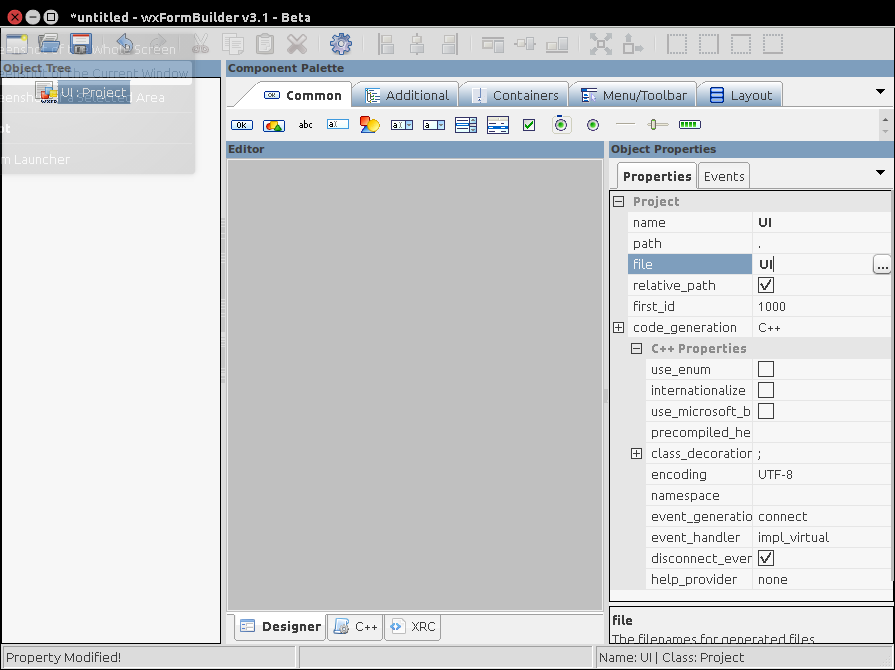The height and width of the screenshot is (670, 895).
Task: Add a wxStaticLine component
Action: [x=625, y=124]
